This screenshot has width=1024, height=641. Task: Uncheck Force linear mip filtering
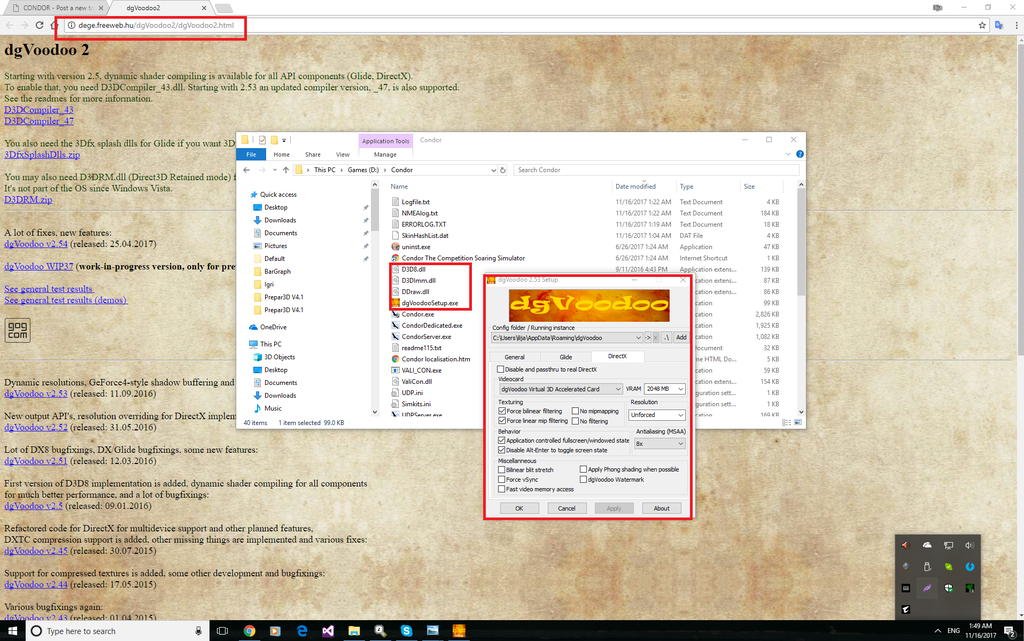(x=502, y=421)
